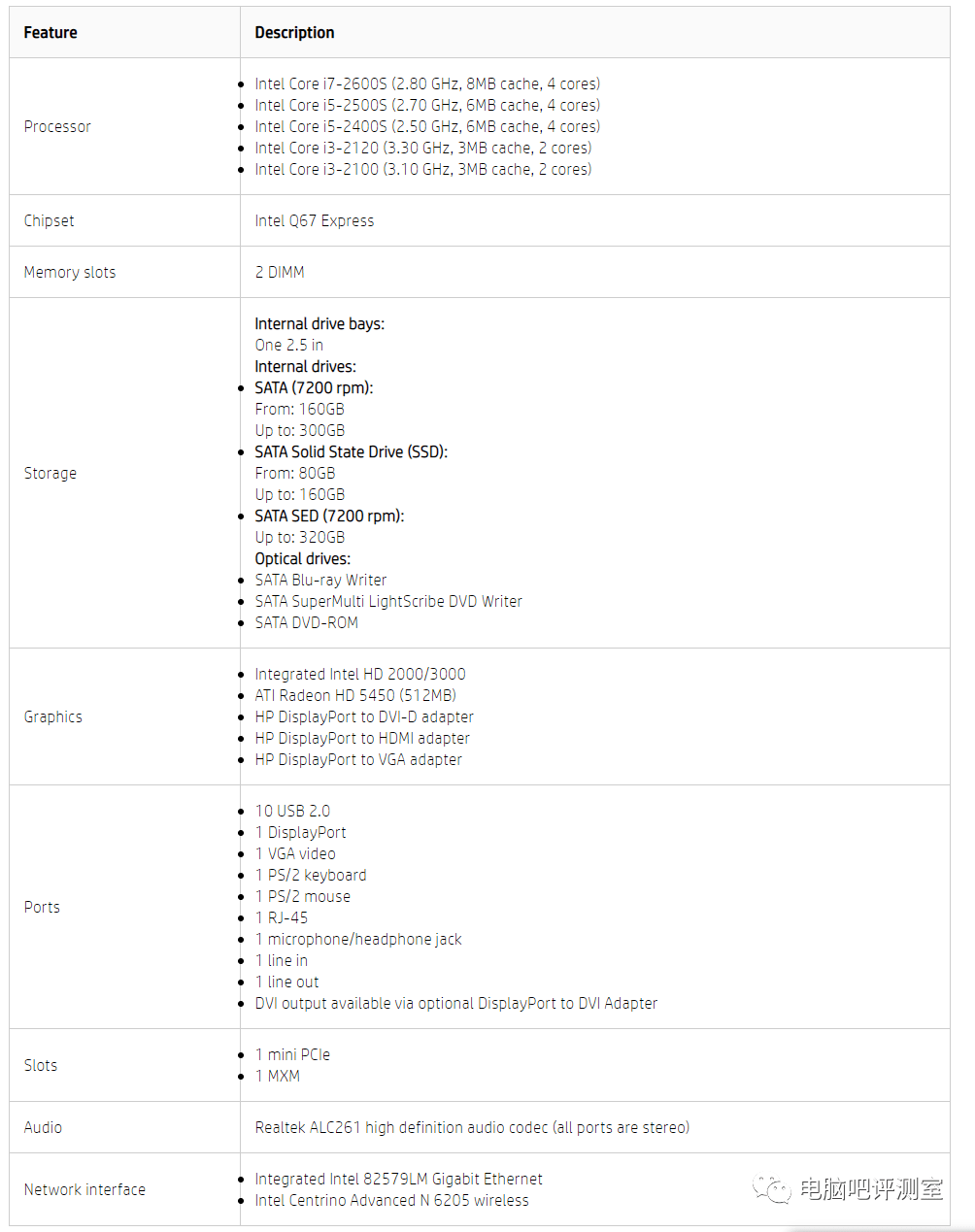Click the Network interface row label
Viewport: 975px width, 1232px height.
pyautogui.click(x=84, y=1189)
